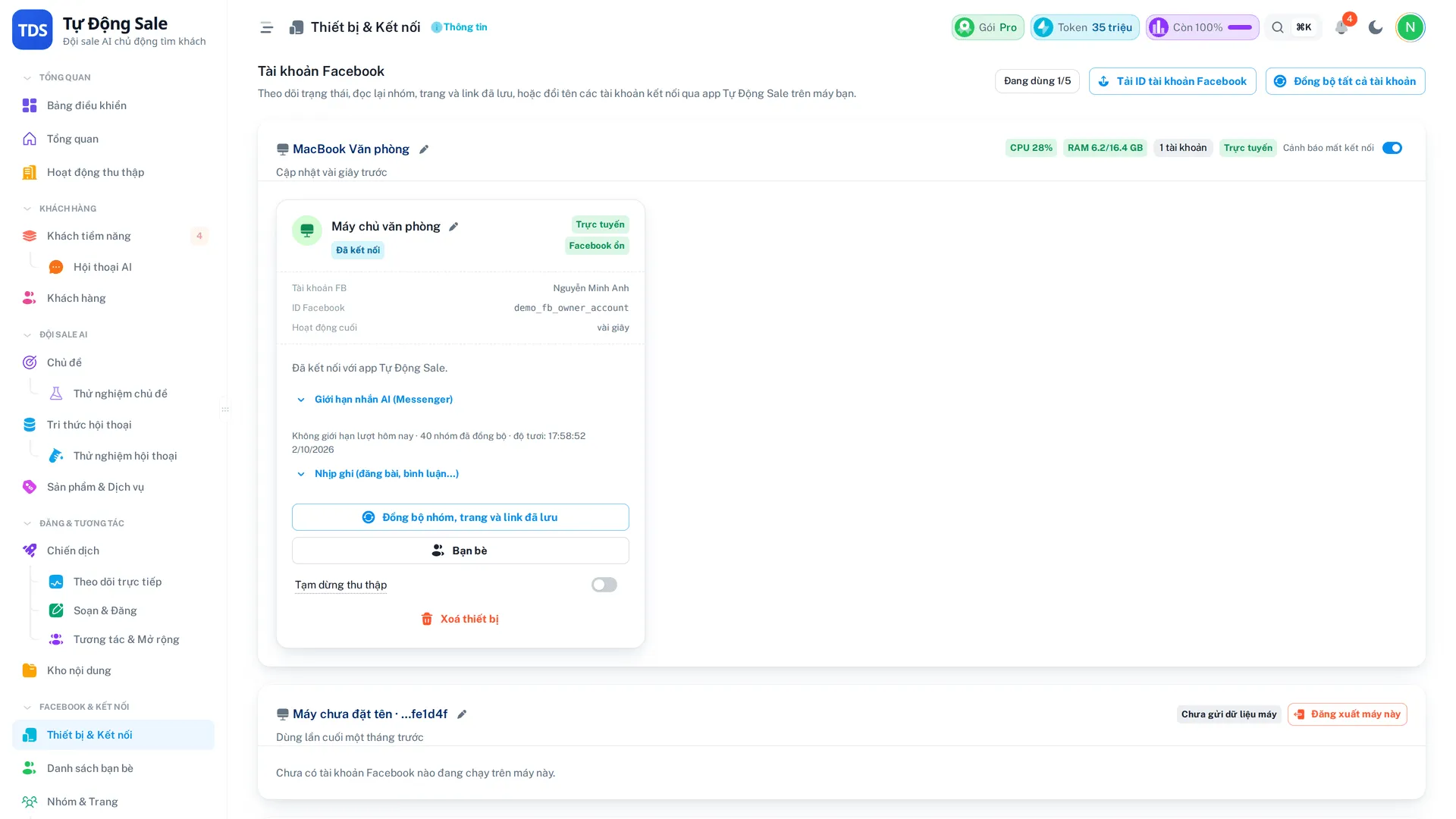1456x819 pixels.
Task: Disable Cảnh báo mất kết nối switch
Action: (x=1392, y=148)
